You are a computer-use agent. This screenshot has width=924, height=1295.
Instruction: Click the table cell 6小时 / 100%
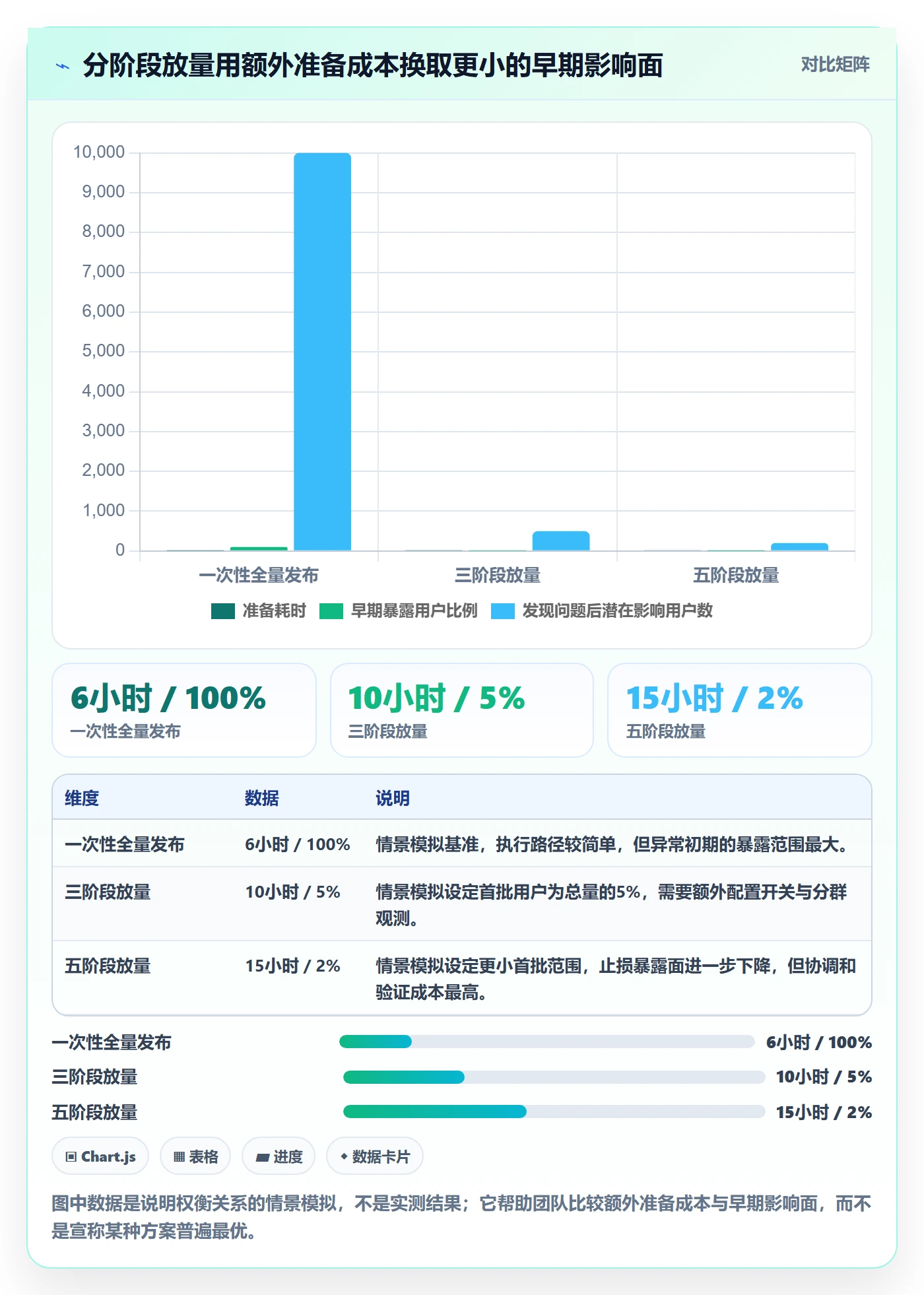point(298,844)
